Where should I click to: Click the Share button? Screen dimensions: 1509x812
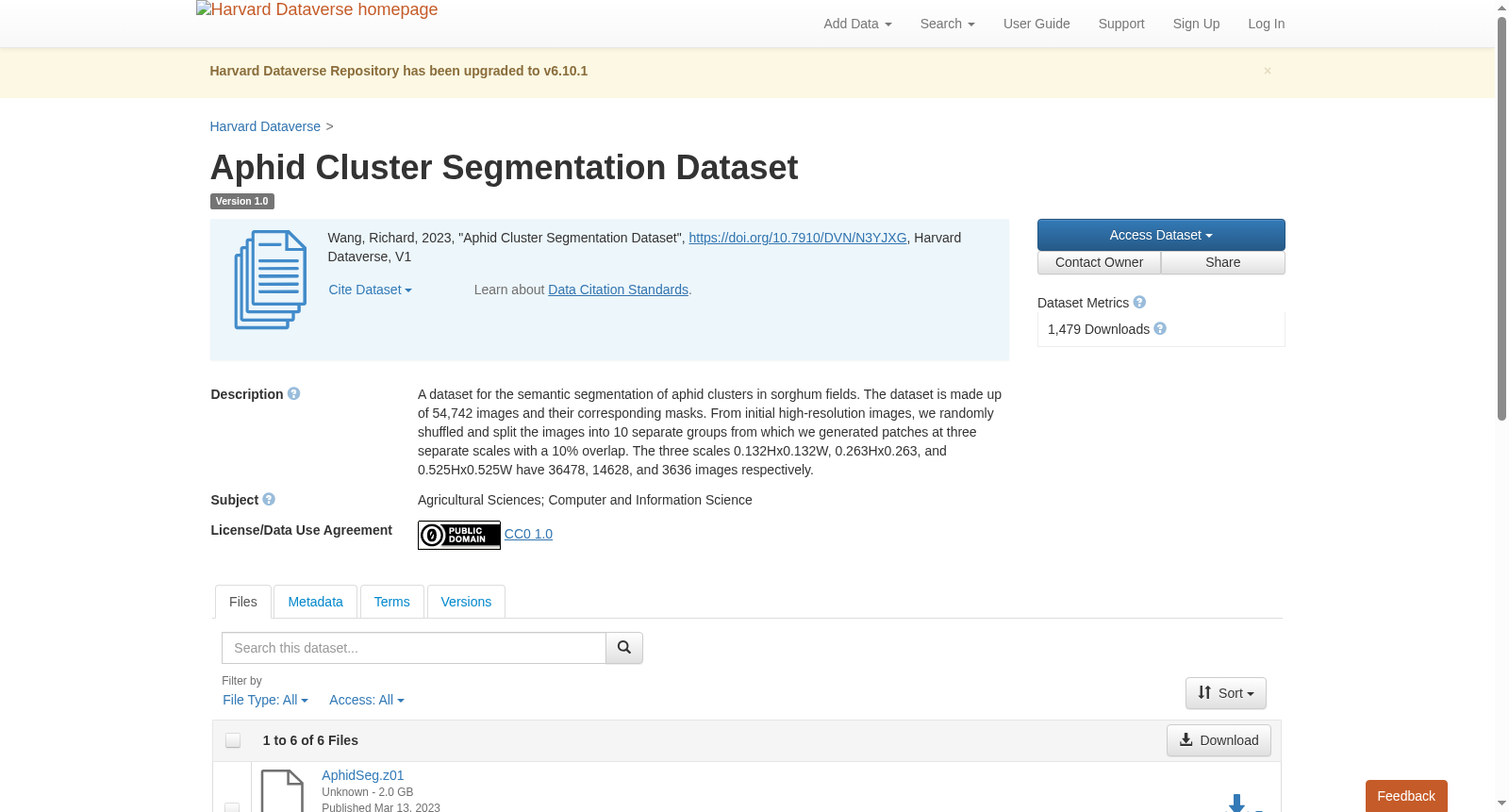(1223, 262)
